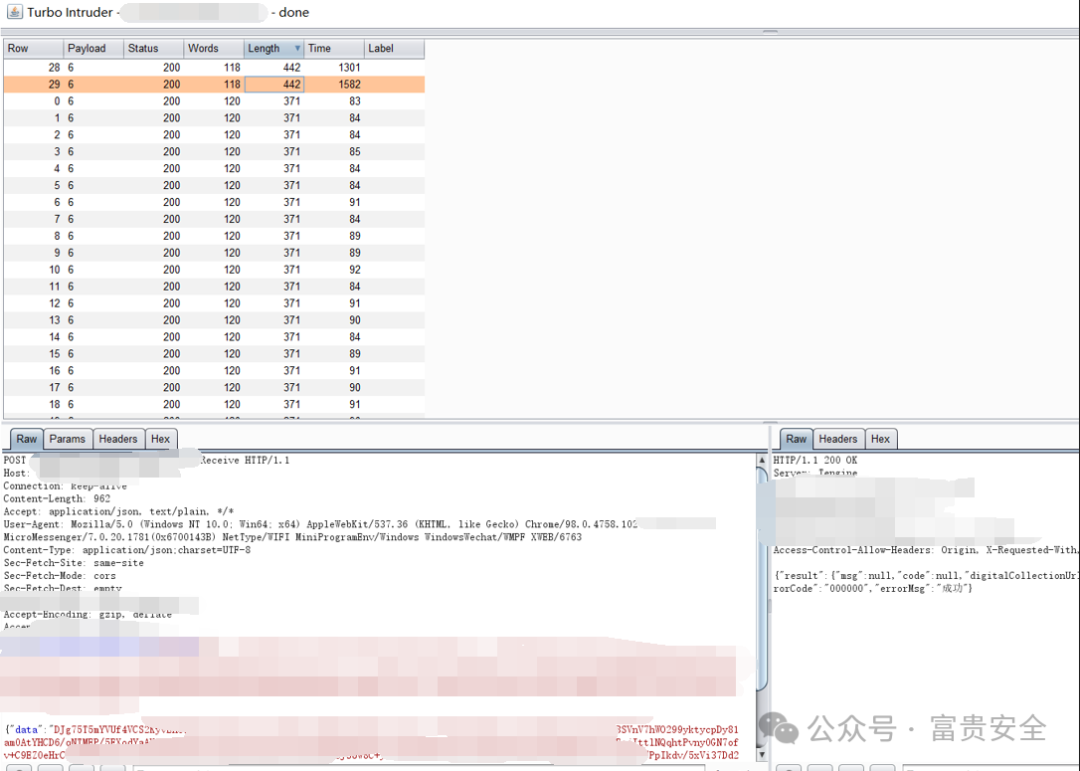The height and width of the screenshot is (771, 1080).
Task: Sort results by the Status column header
Action: [153, 48]
